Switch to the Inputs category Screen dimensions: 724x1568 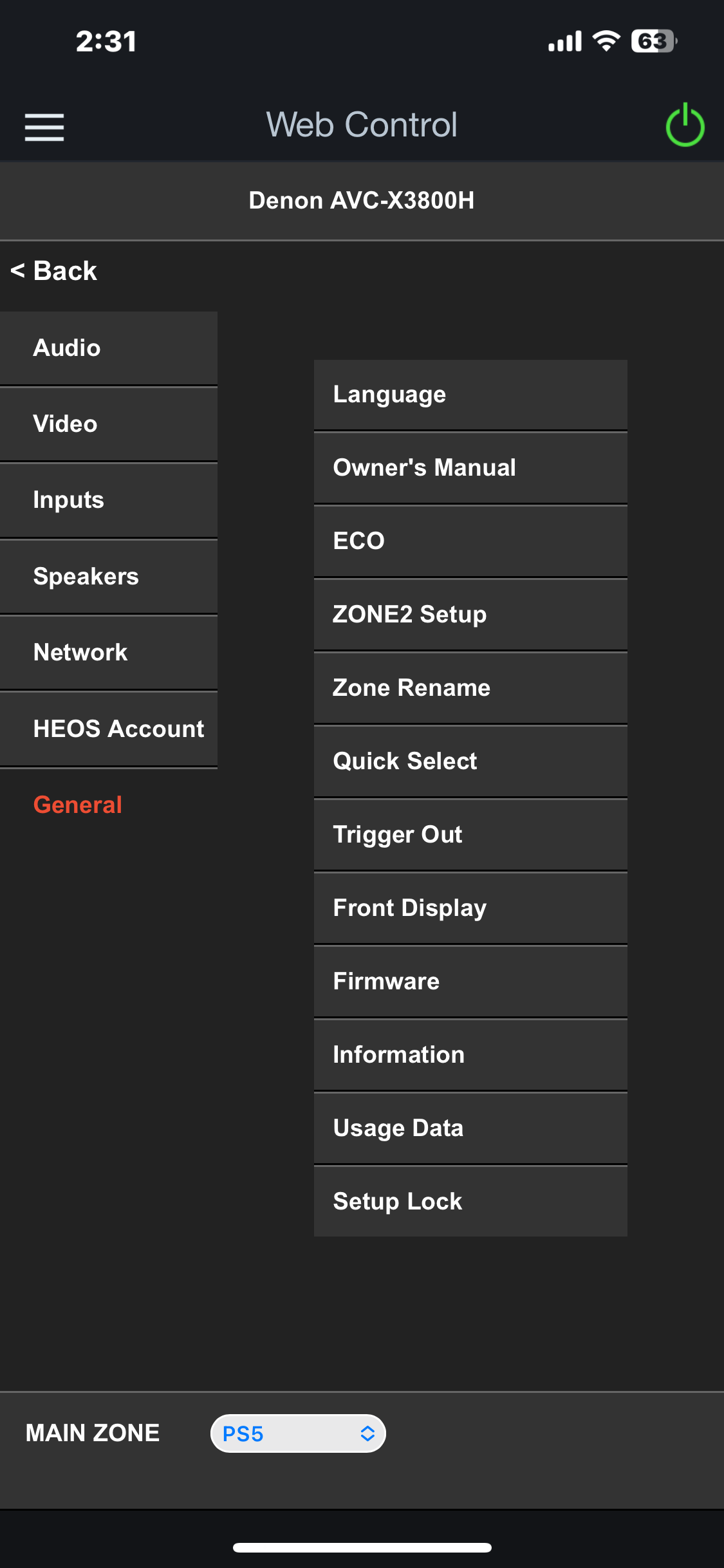[108, 500]
